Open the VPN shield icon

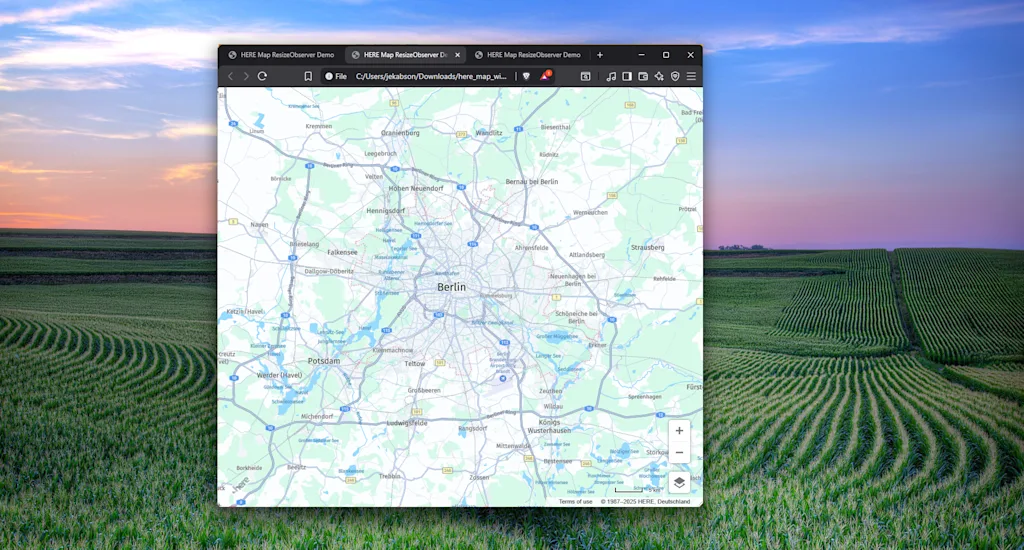(675, 76)
